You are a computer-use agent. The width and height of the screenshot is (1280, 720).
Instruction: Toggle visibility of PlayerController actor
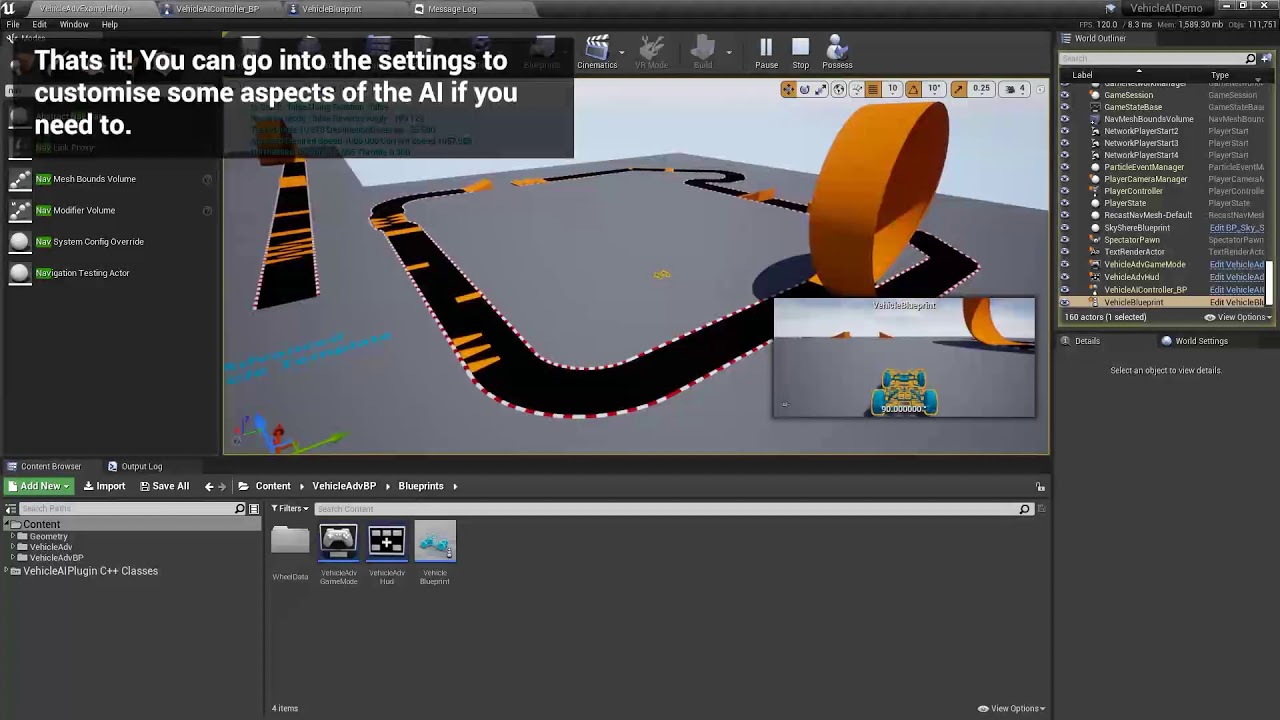pos(1064,191)
